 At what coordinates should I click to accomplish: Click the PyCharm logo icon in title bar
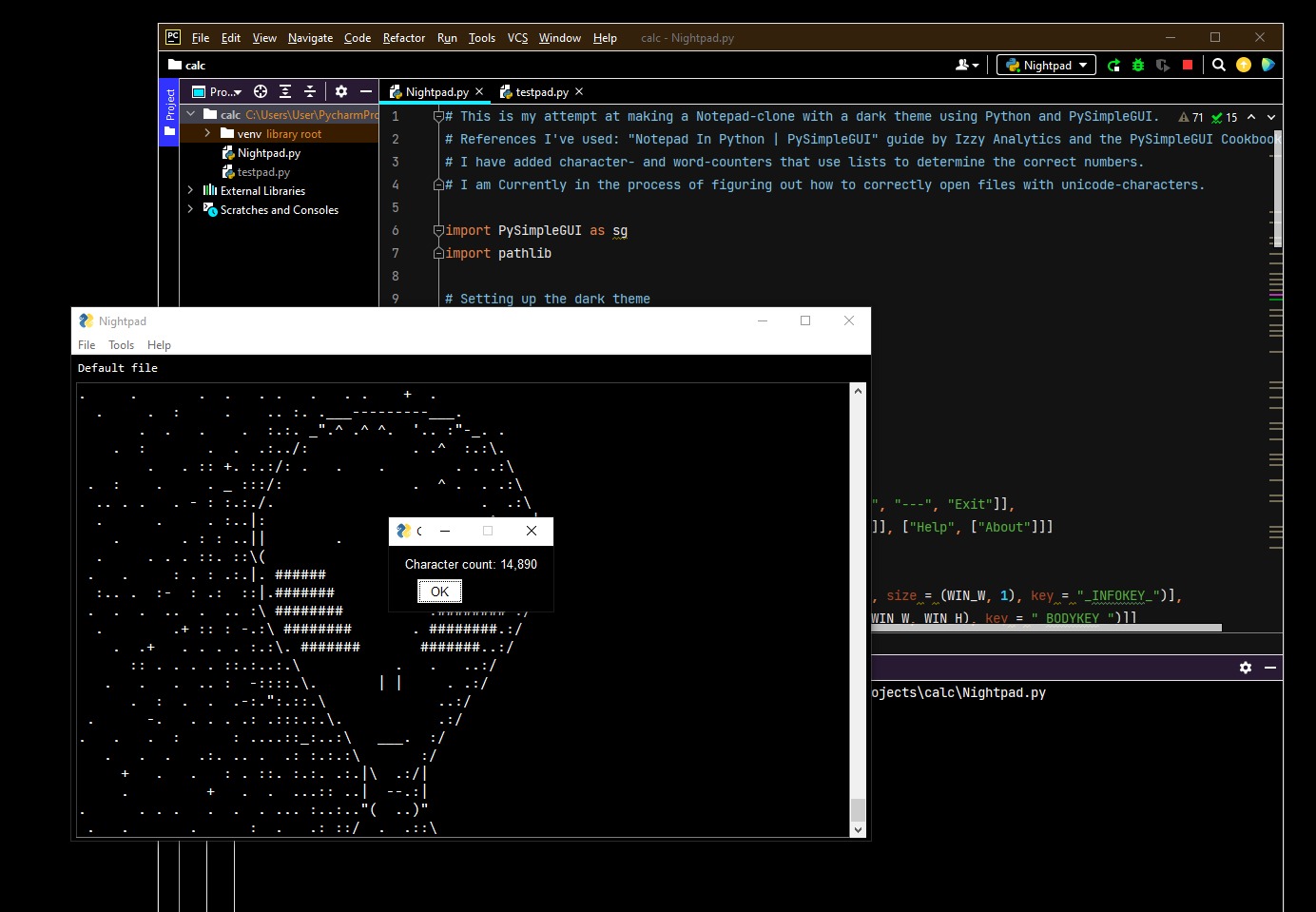point(173,37)
